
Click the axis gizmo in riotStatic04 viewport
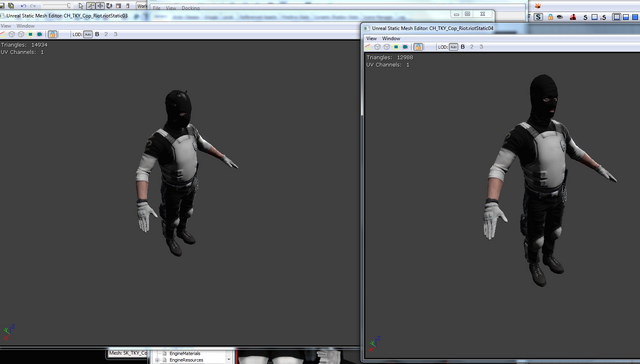point(374,344)
